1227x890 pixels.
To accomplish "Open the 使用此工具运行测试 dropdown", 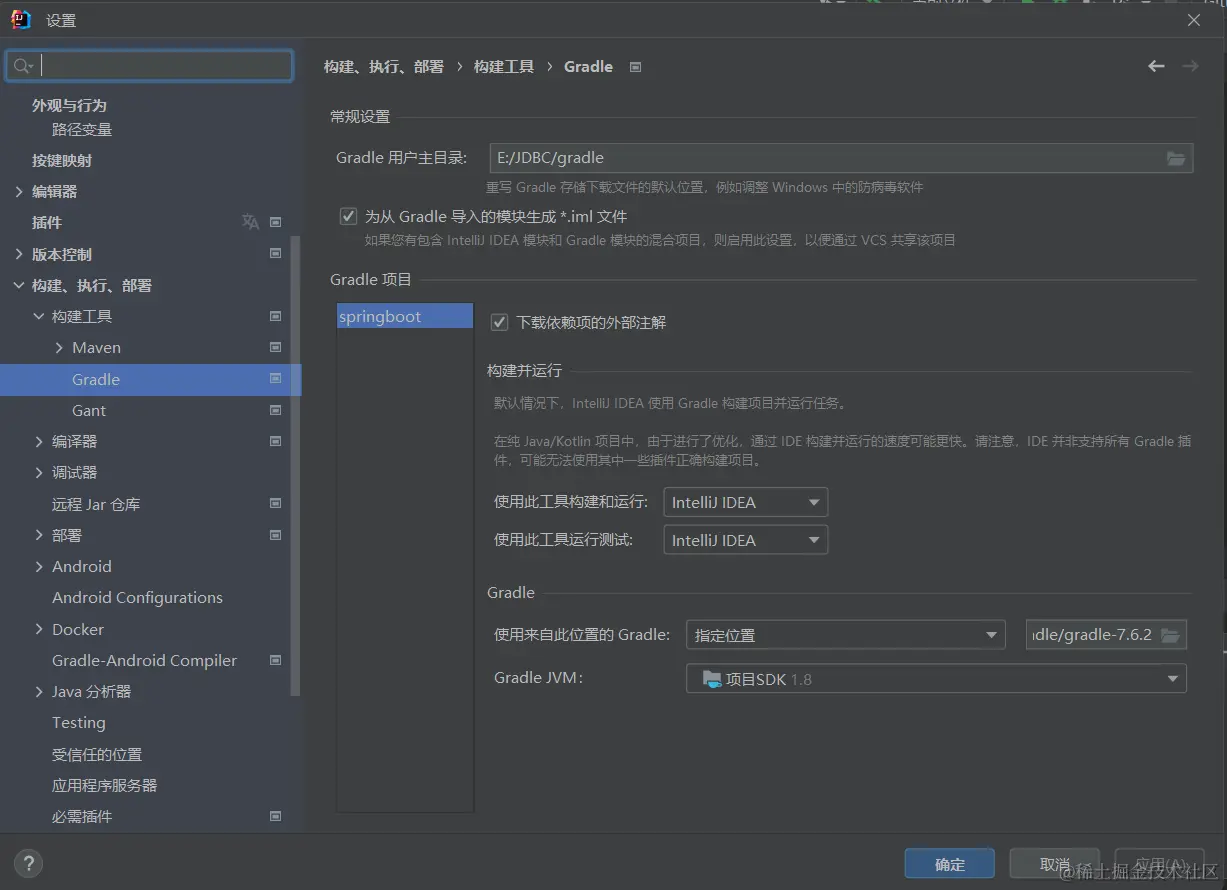I will [745, 540].
